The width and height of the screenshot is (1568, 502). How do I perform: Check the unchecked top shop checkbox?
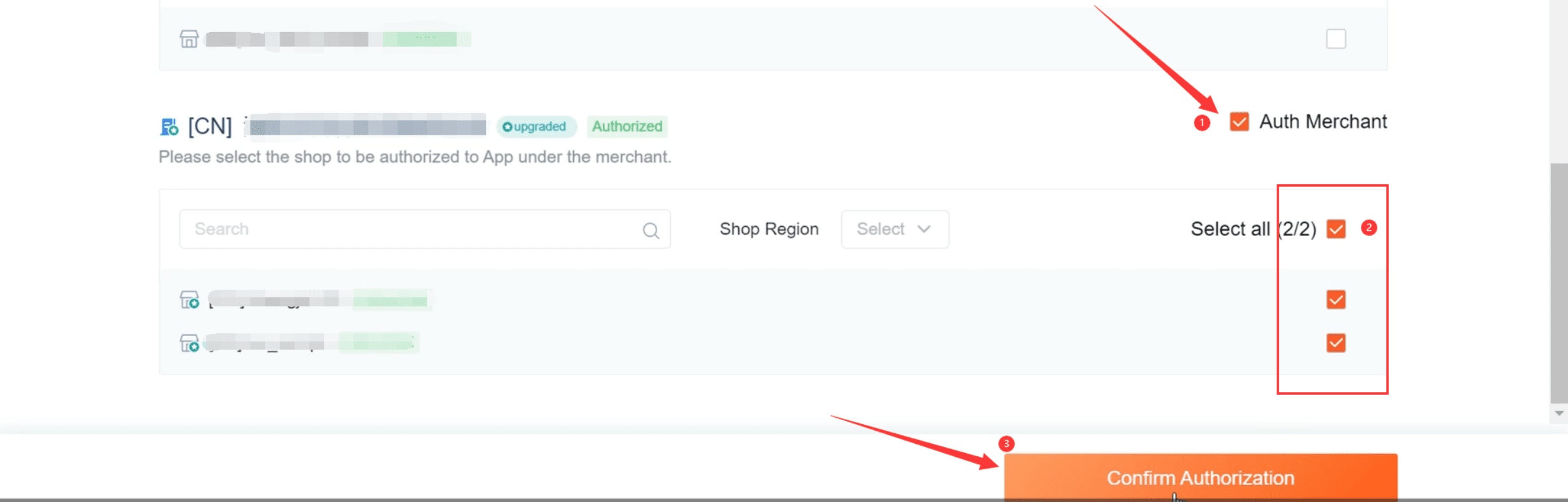point(1336,39)
